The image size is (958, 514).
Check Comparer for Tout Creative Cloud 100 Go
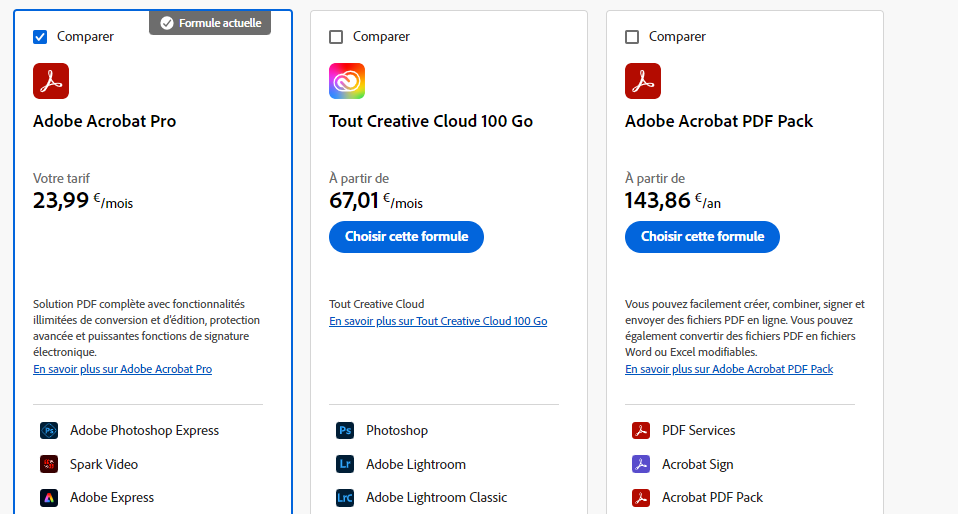click(x=336, y=37)
